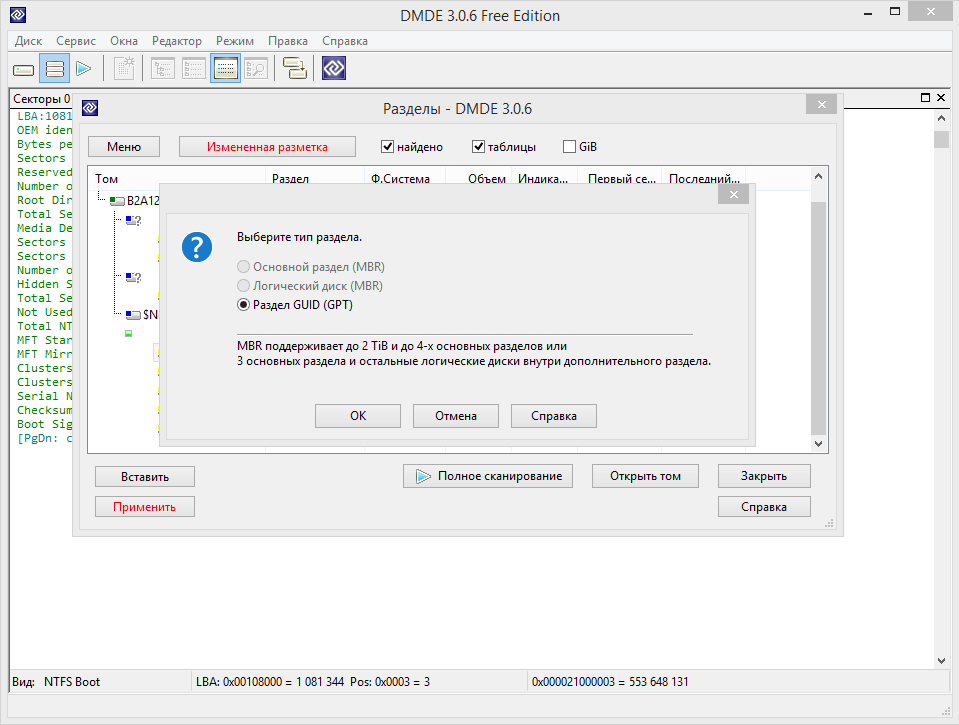Click the Вставить button
Screen dimensions: 959x725
tap(145, 477)
